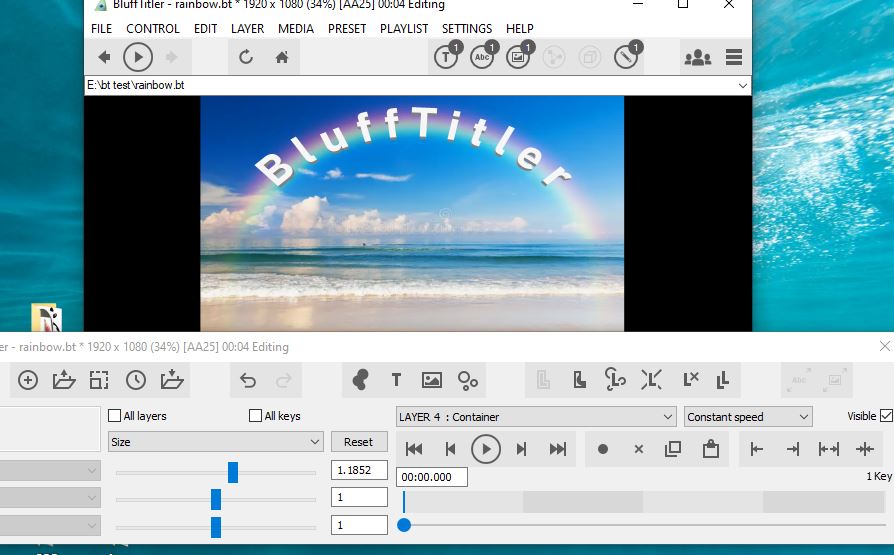Click the T text icon in bottom toolbar
The image size is (894, 555).
coord(396,380)
